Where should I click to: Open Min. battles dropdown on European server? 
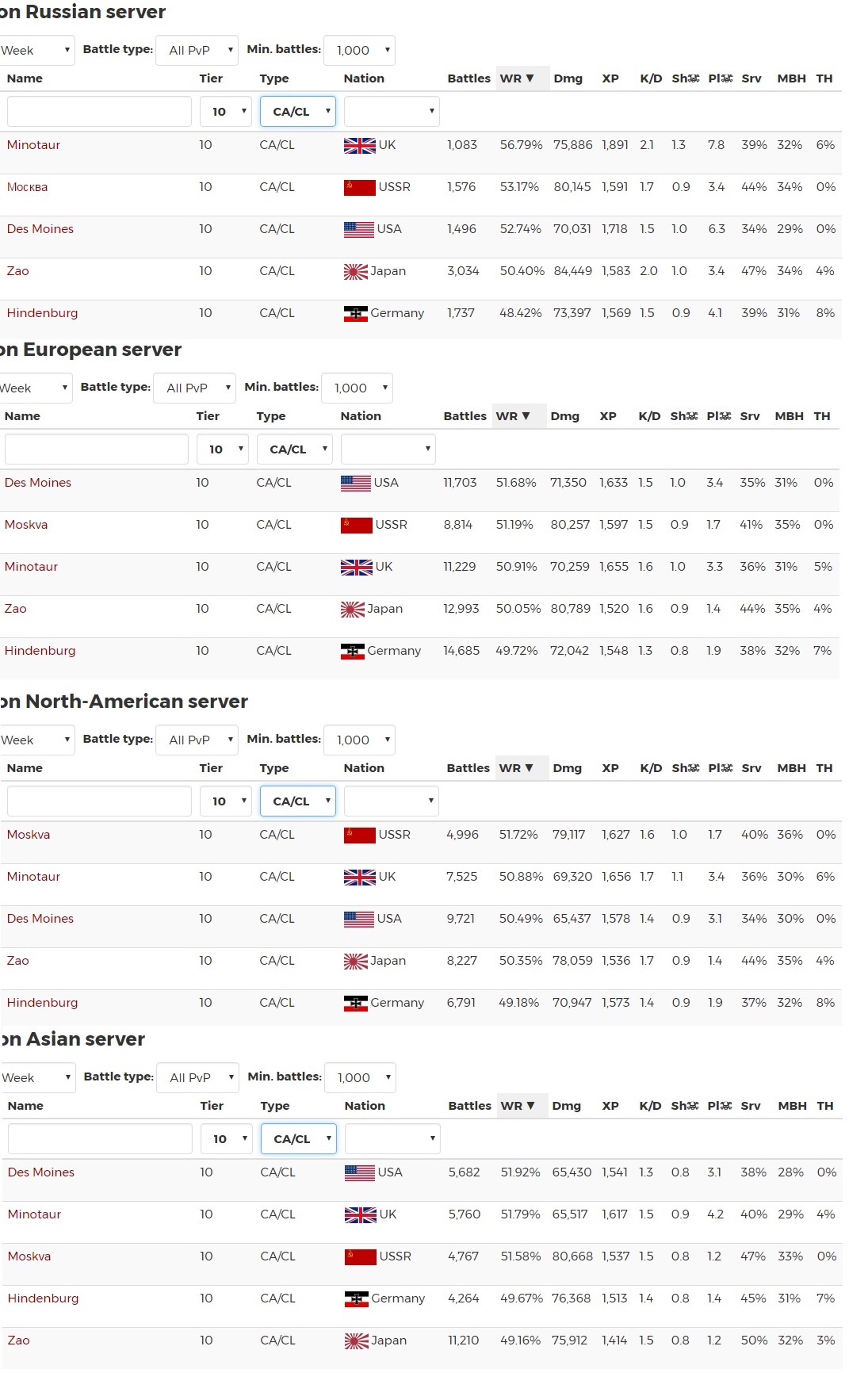(356, 388)
